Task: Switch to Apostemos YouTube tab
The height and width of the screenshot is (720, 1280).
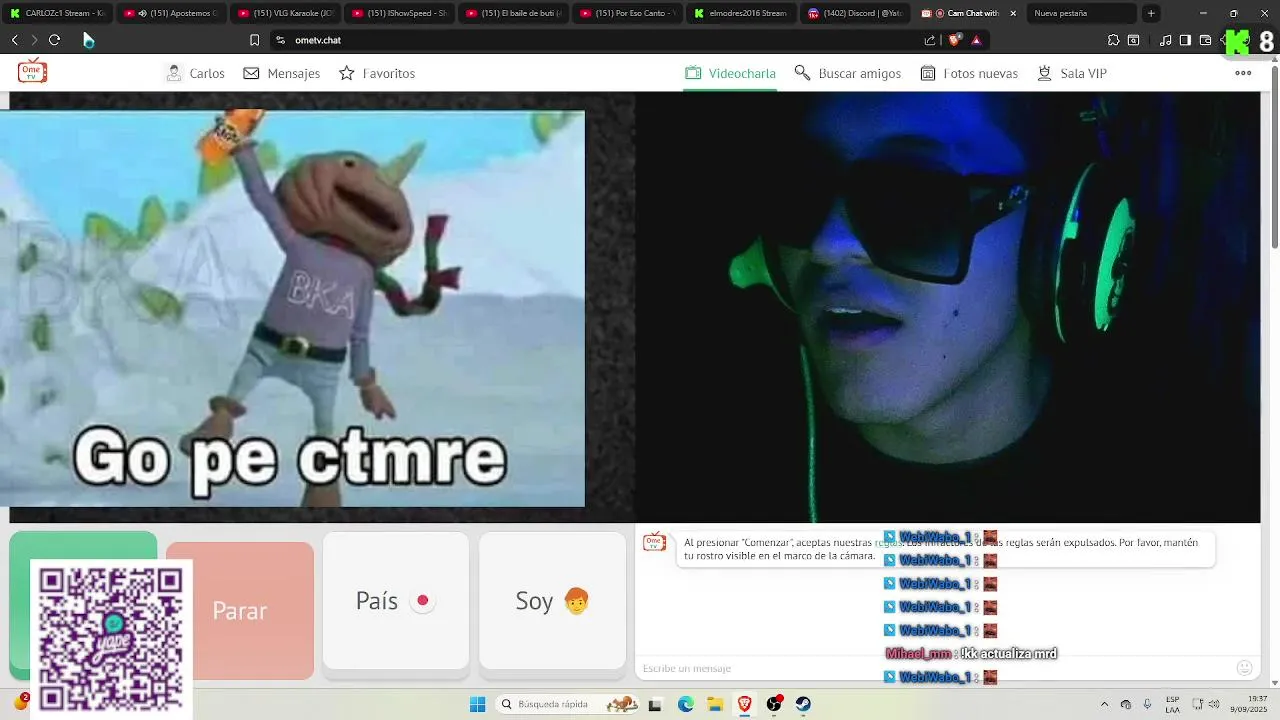Action: (x=172, y=13)
